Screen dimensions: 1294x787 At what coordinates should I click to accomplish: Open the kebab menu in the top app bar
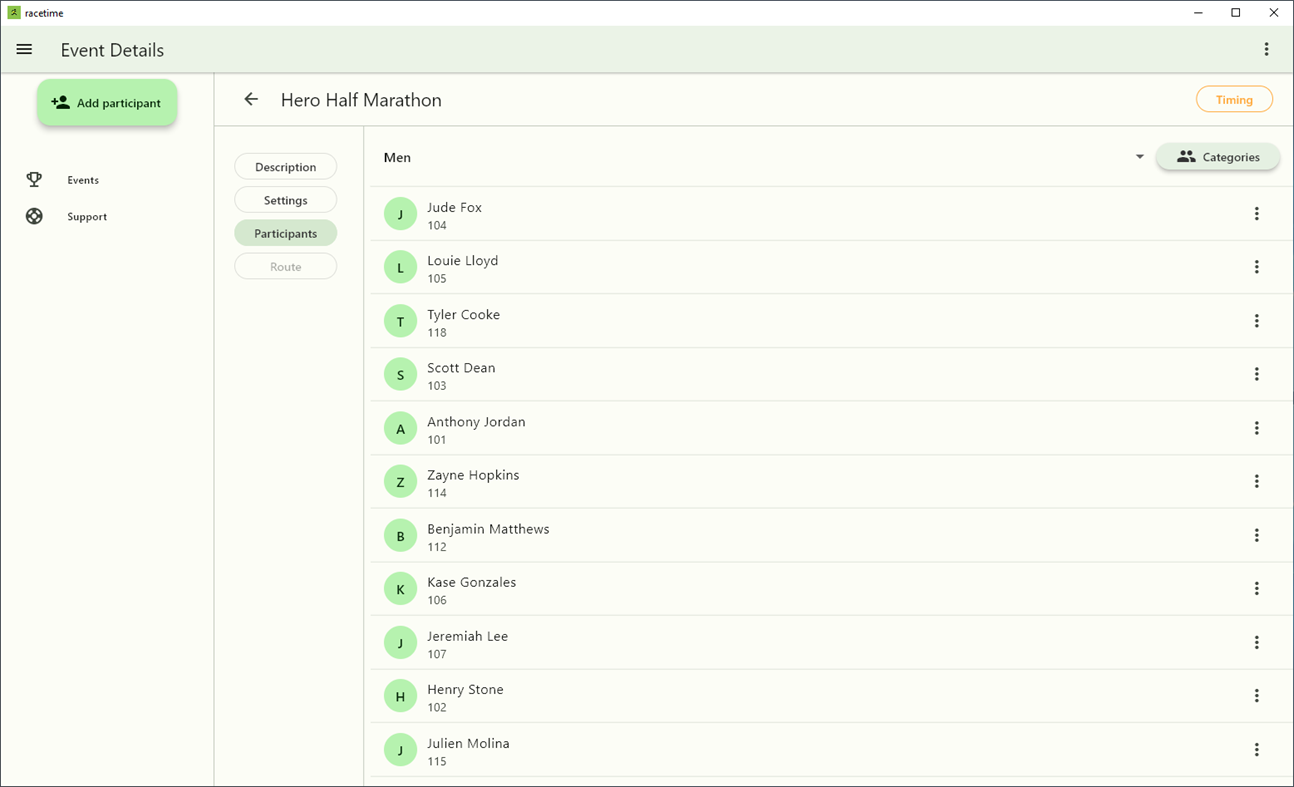(1267, 48)
